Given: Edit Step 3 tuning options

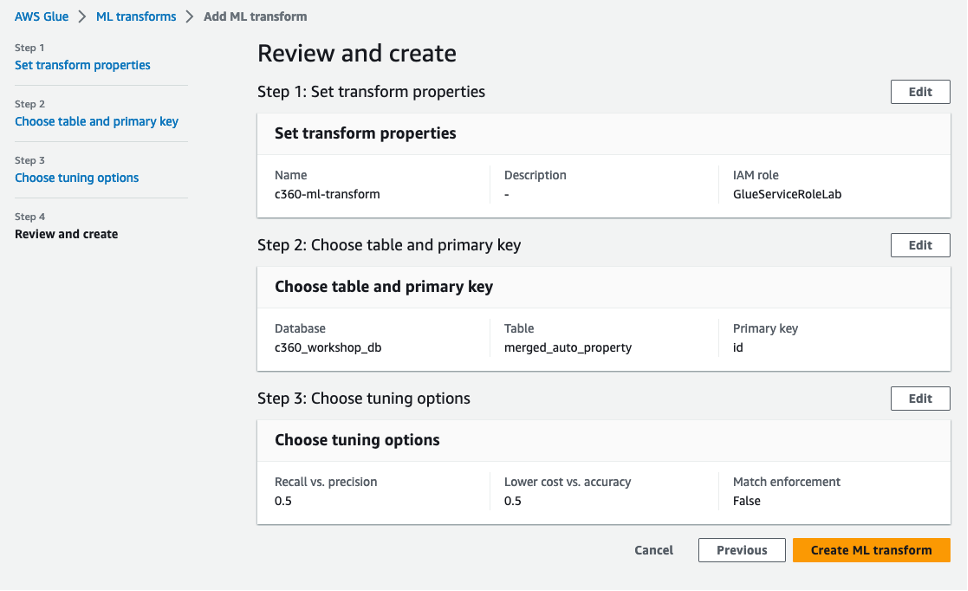Looking at the screenshot, I should pos(920,398).
